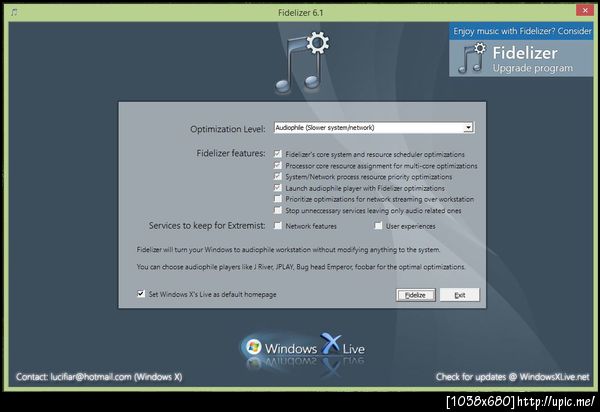Click Check for updates @ WindowsXLive.net
600x412 pixels.
point(512,377)
